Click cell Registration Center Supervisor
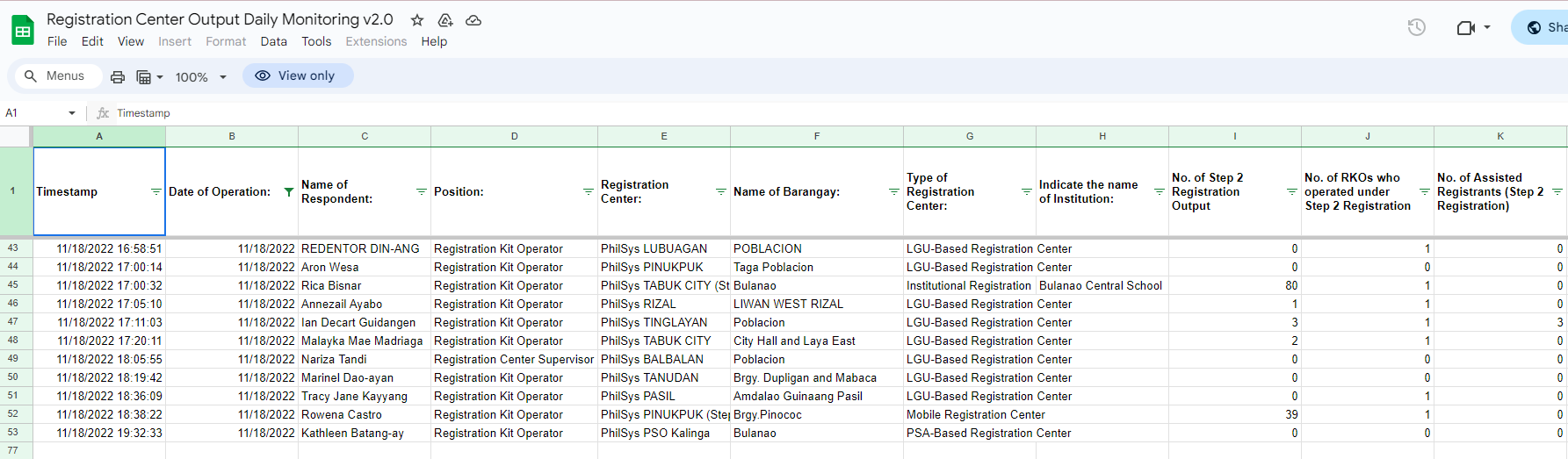Viewport: 1568px width, 459px height. 514,359
